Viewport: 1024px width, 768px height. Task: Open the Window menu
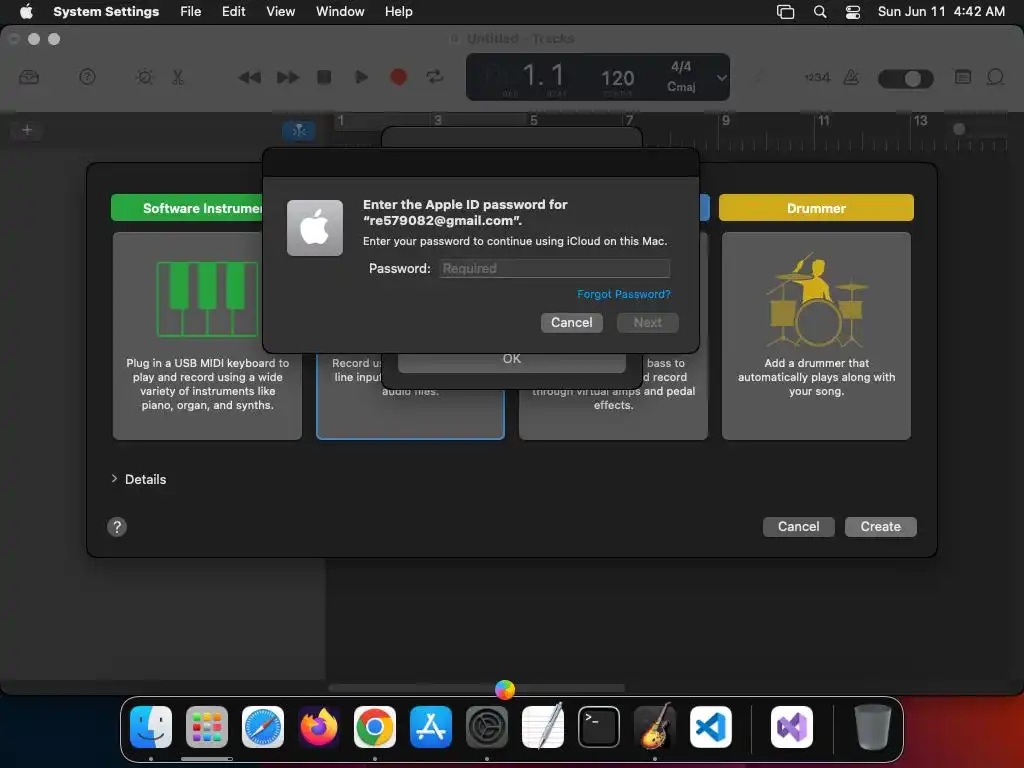click(x=340, y=12)
